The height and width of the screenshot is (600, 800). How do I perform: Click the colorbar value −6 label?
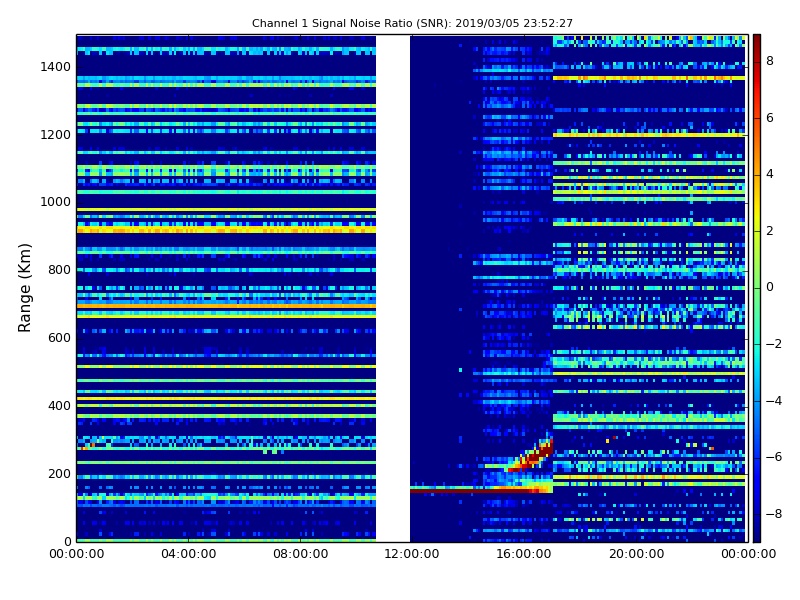774,457
